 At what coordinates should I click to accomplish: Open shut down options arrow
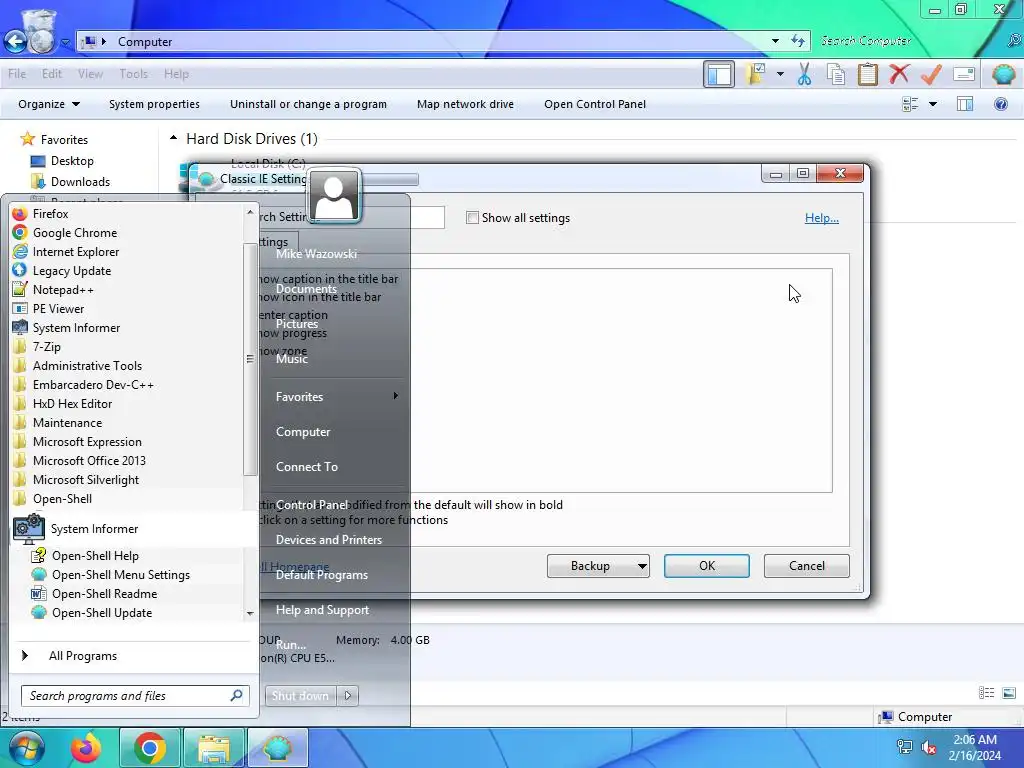tap(347, 696)
